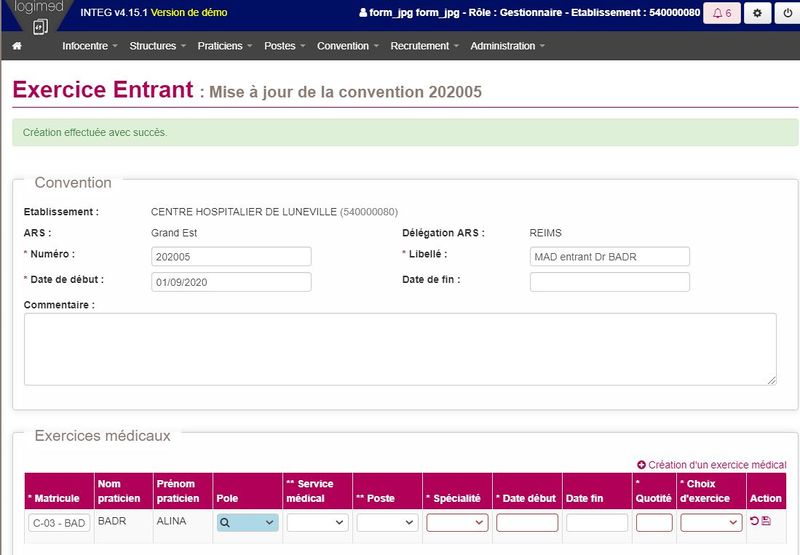Open the Postes menu
The height and width of the screenshot is (555, 800).
click(x=285, y=46)
